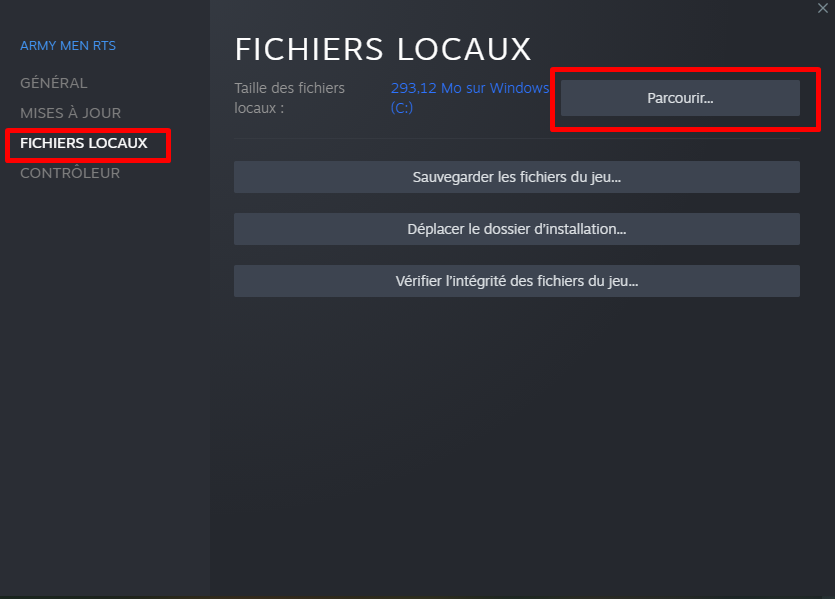Click the Parcourir... button
The height and width of the screenshot is (599, 835).
tap(680, 98)
